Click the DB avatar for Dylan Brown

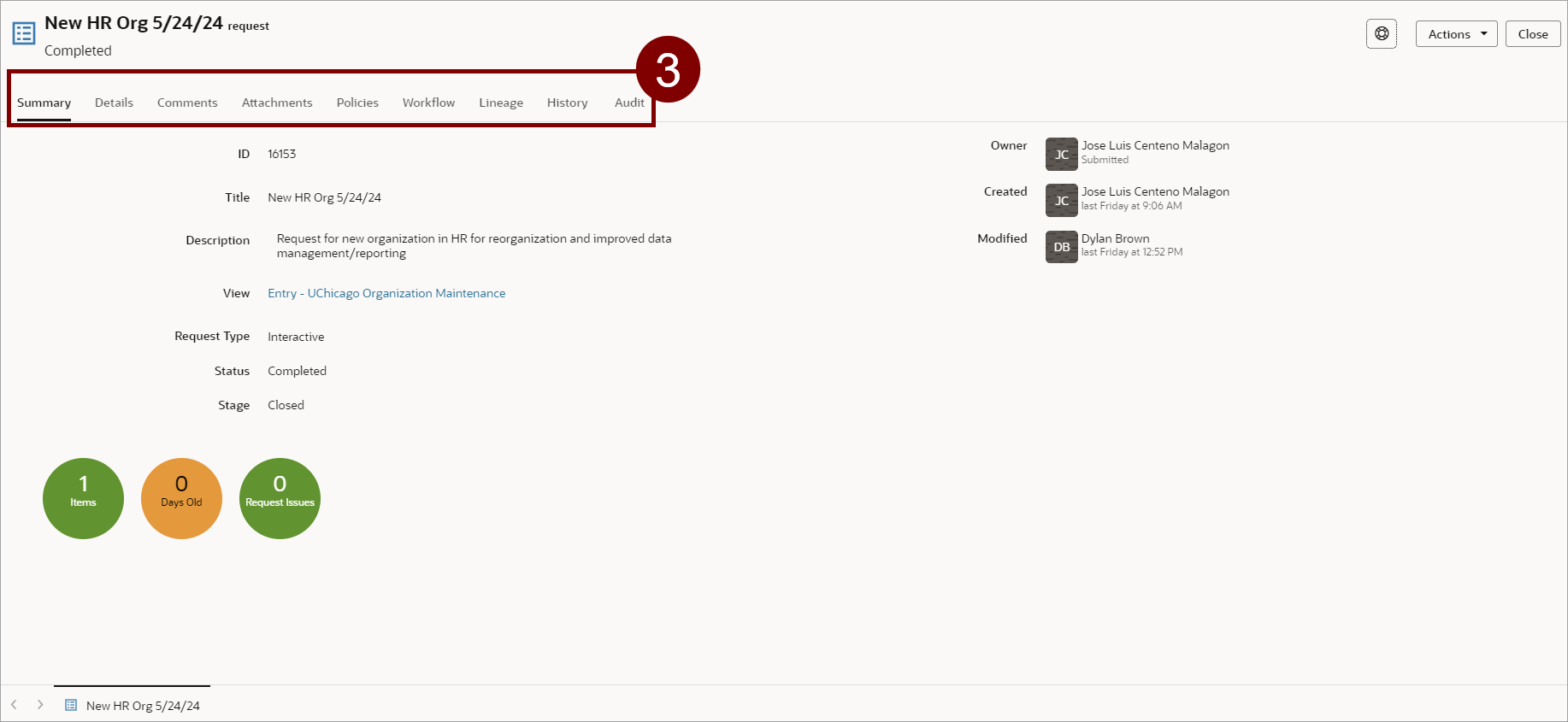click(1061, 247)
